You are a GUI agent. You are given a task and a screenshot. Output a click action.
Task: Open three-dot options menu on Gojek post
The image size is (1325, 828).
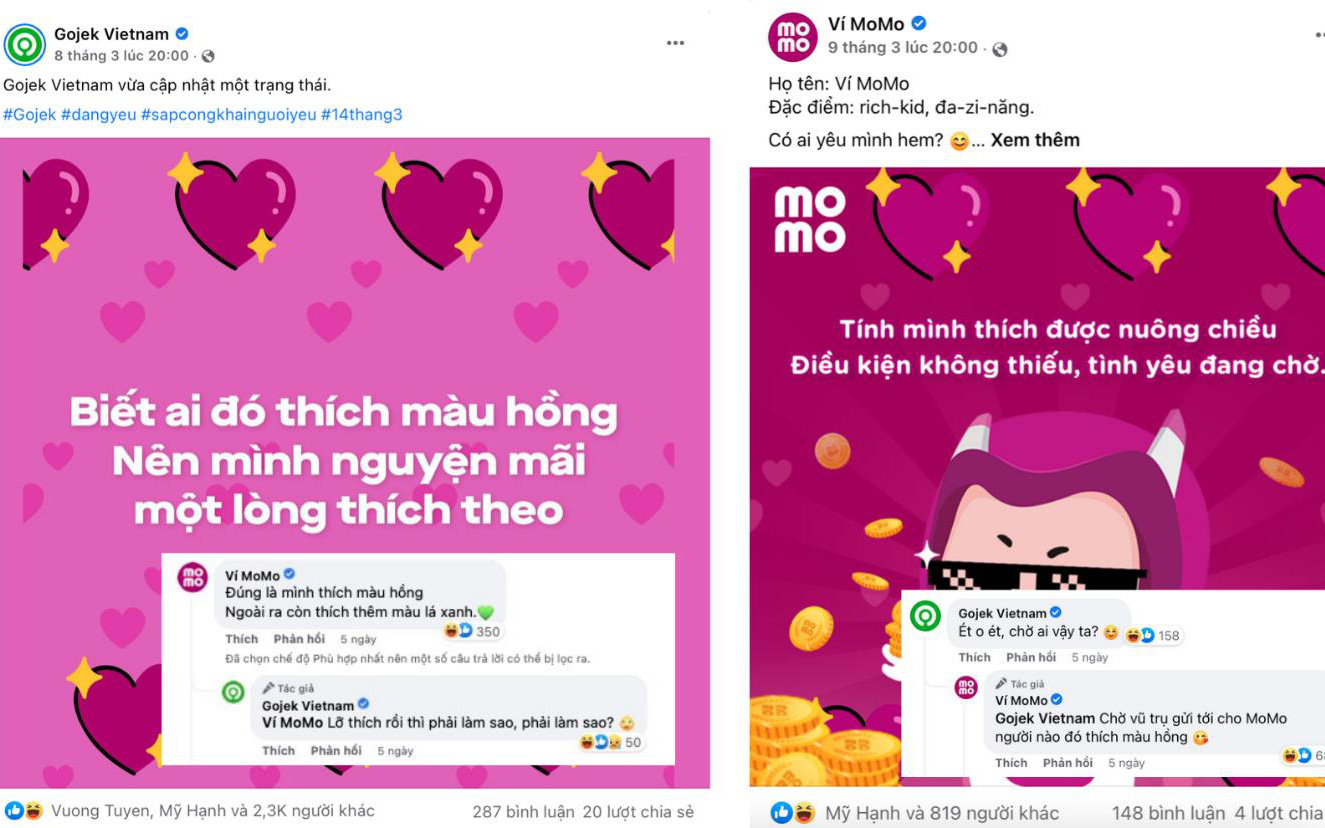point(676,43)
